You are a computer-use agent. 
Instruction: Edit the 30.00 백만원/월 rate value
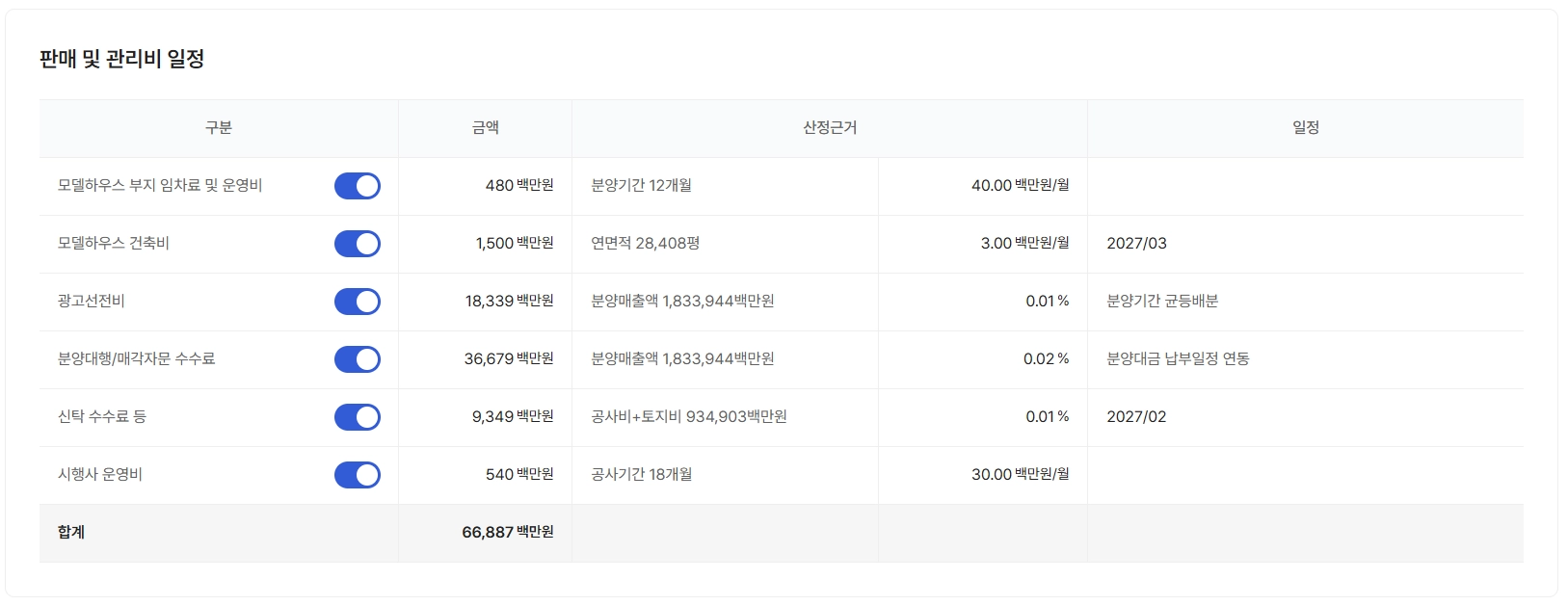pyautogui.click(x=991, y=475)
